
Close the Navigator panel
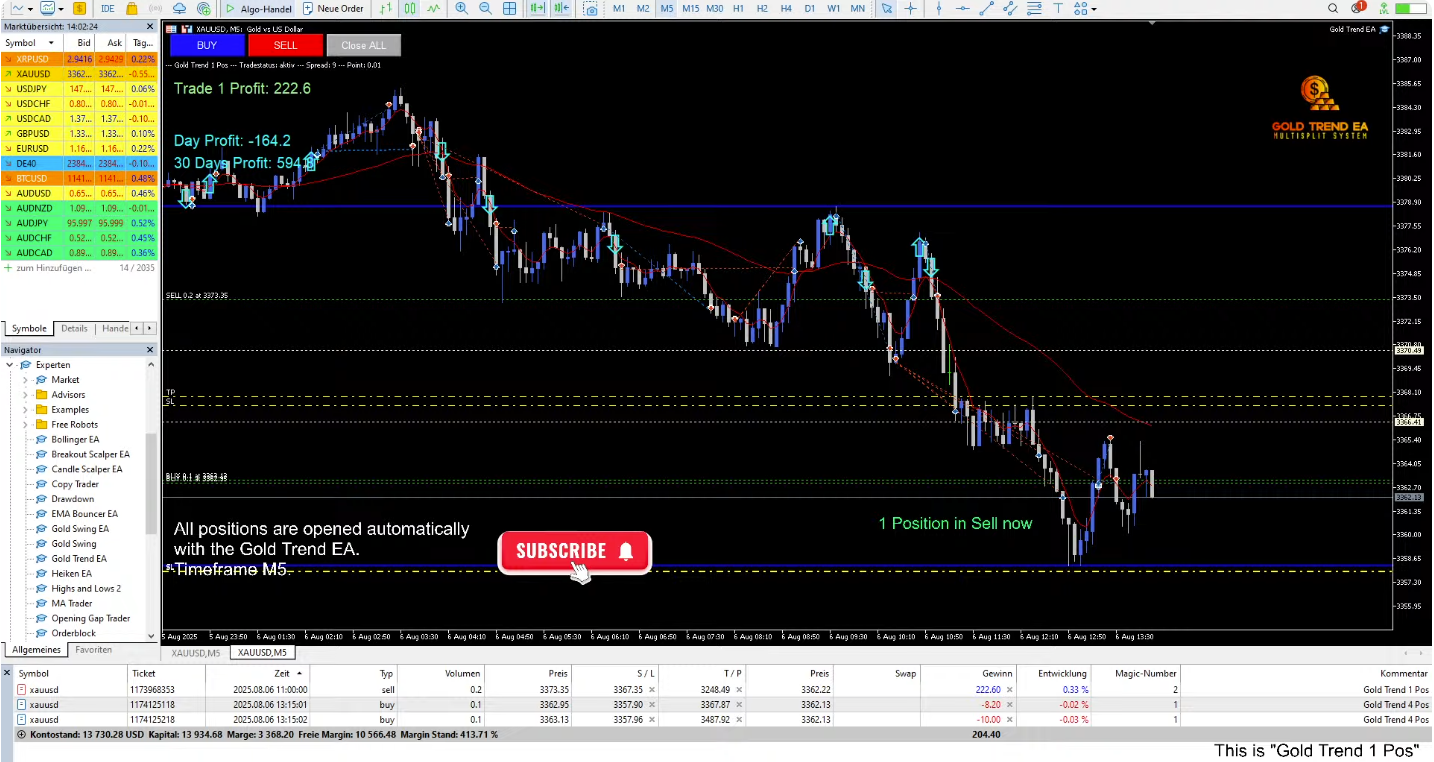pyautogui.click(x=151, y=350)
